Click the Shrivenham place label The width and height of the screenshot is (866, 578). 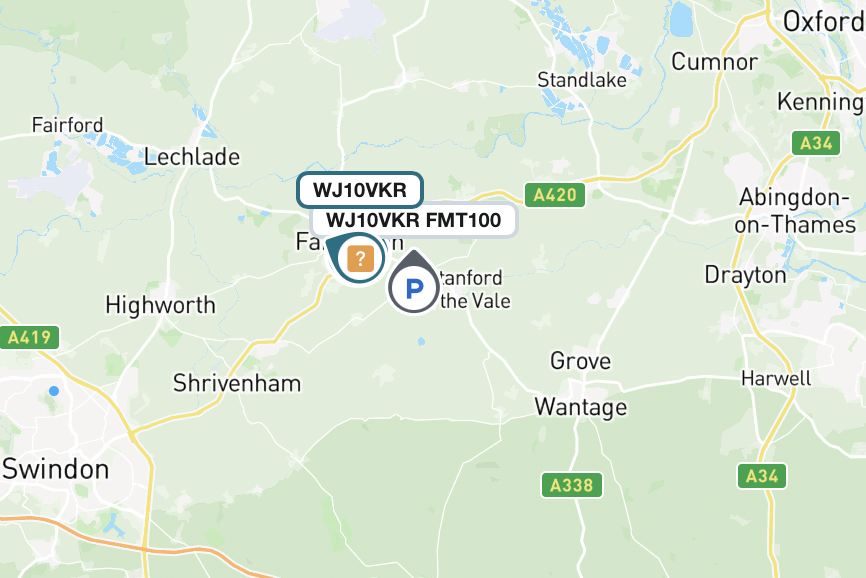[237, 383]
